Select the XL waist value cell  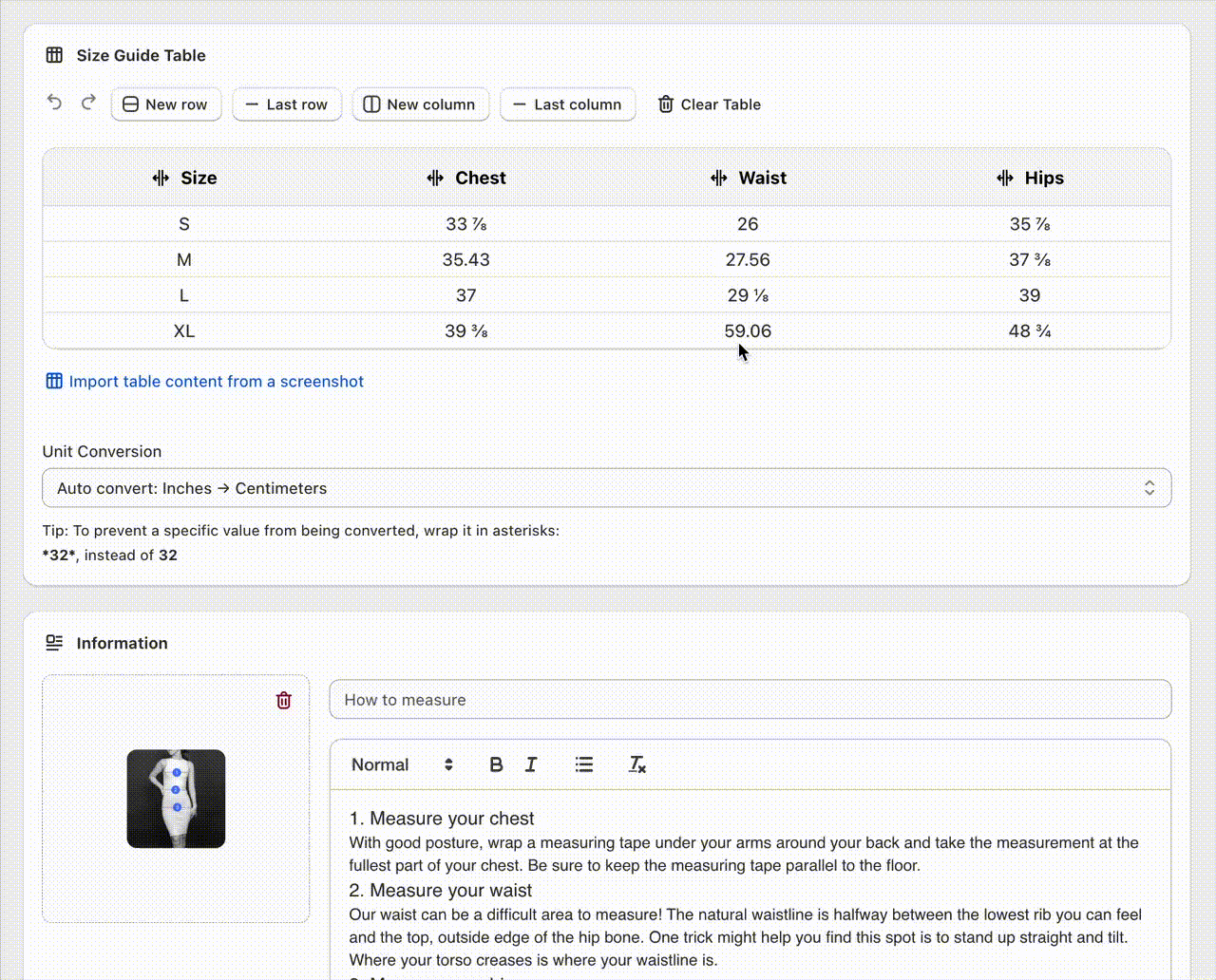pyautogui.click(x=748, y=330)
